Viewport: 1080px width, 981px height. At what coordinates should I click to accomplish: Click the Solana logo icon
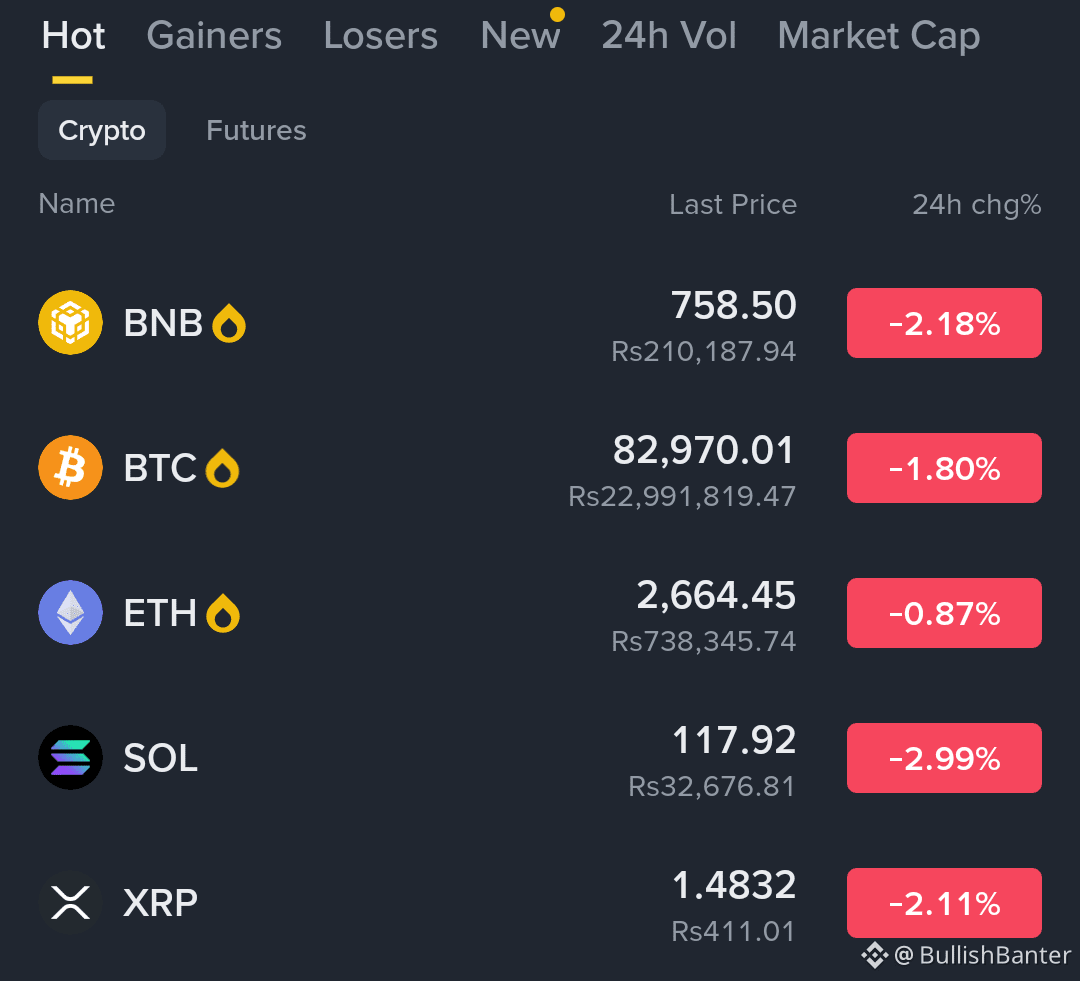coord(70,757)
